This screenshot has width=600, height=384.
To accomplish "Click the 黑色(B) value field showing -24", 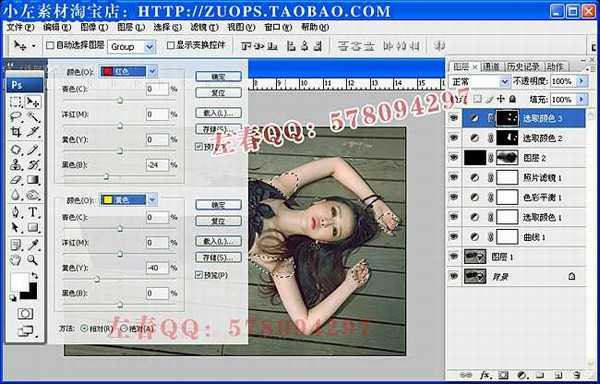I will click(x=157, y=165).
